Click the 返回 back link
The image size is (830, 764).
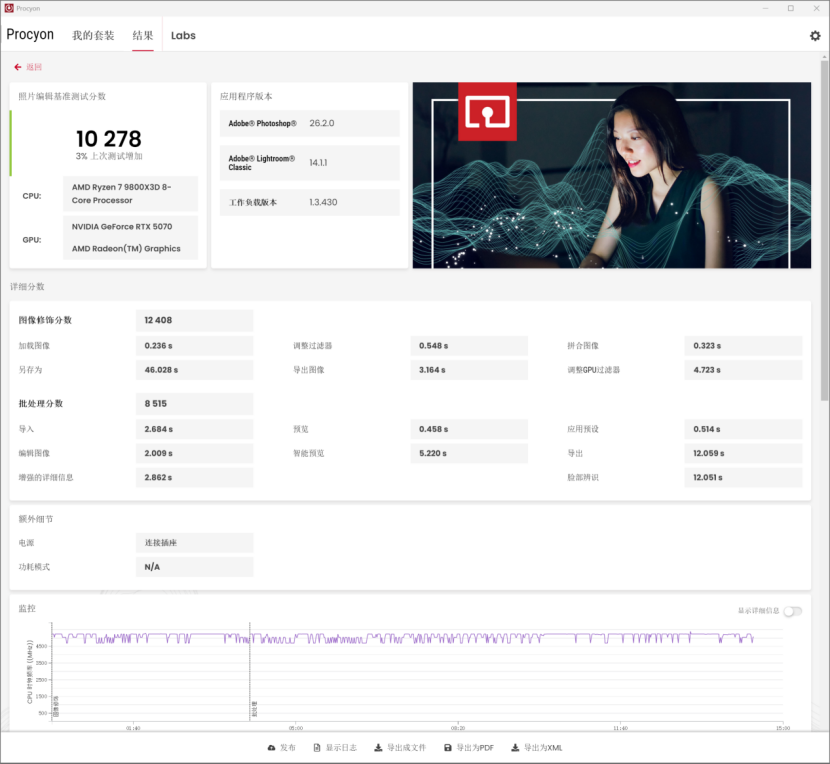pyautogui.click(x=34, y=67)
